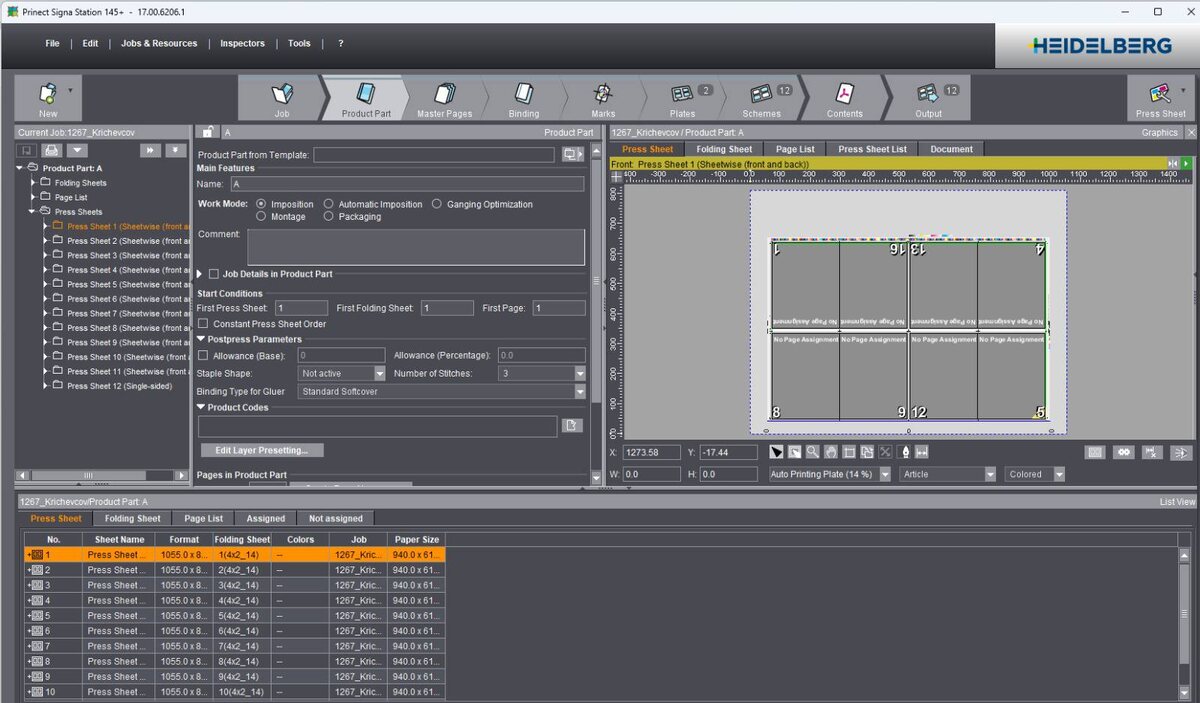Click the template browse icon
1200x703 pixels.
point(573,155)
